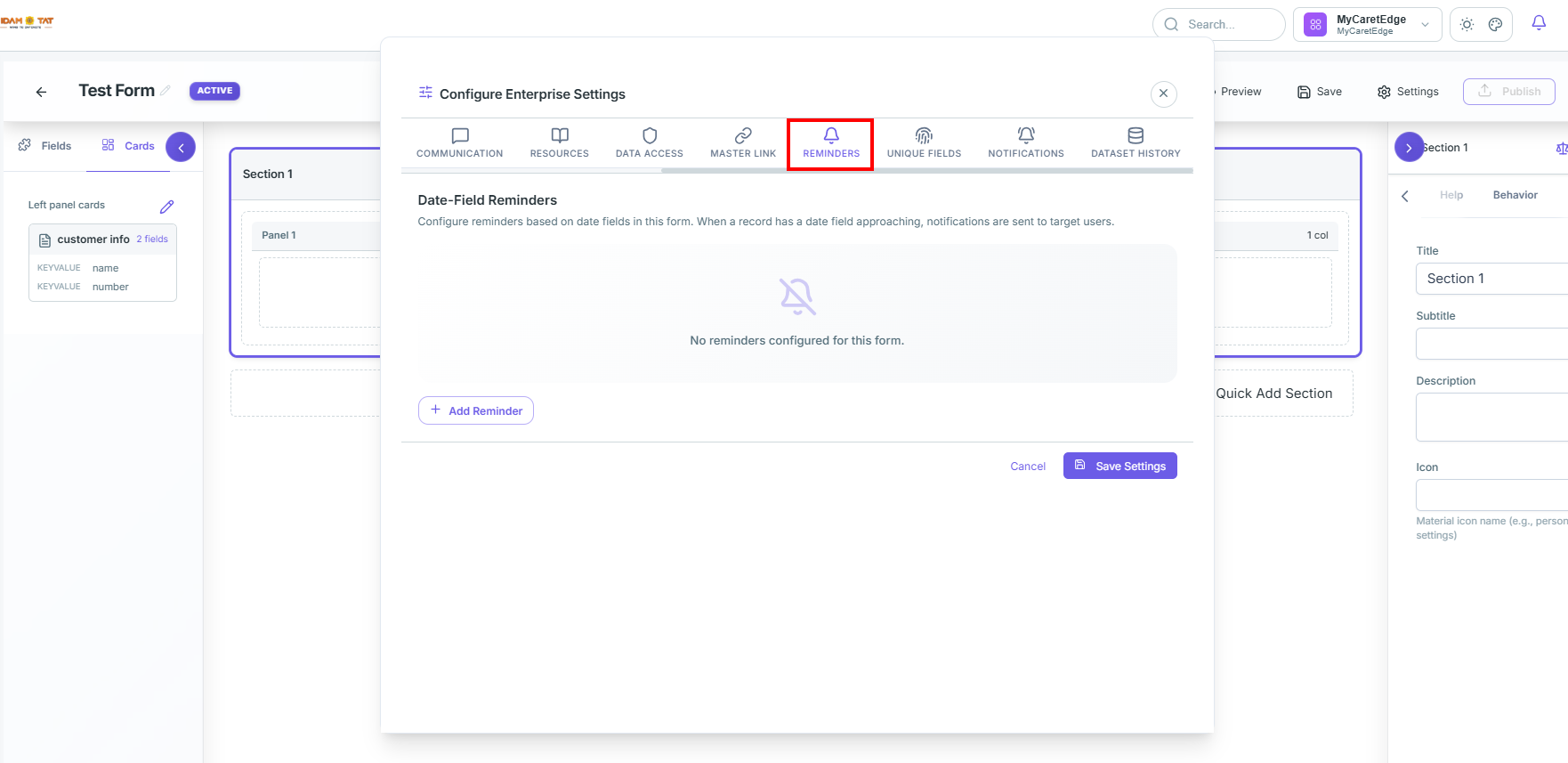Click the Add Reminder button
The image size is (1568, 763).
click(x=476, y=410)
